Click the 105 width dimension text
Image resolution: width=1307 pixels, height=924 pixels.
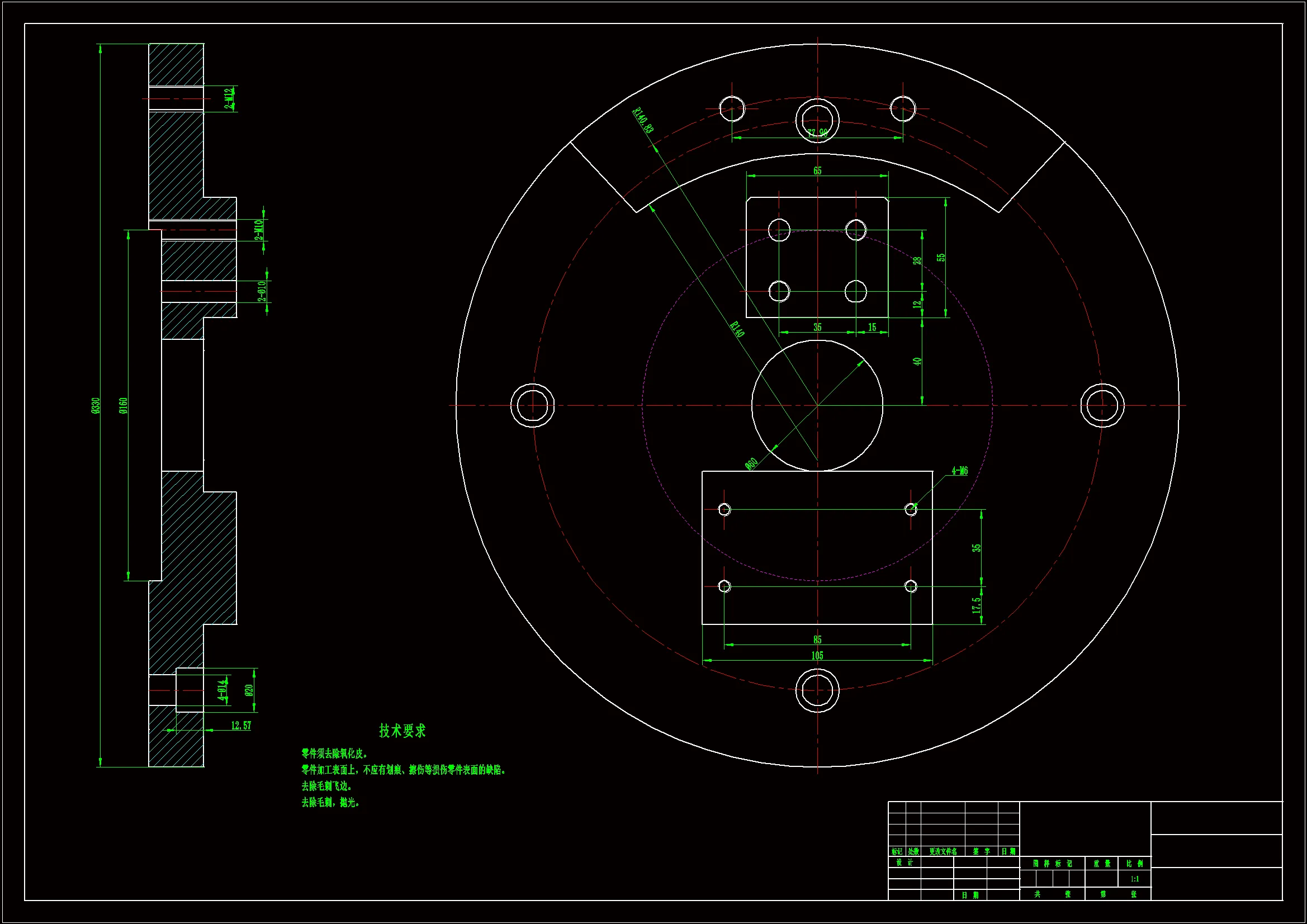click(x=817, y=656)
